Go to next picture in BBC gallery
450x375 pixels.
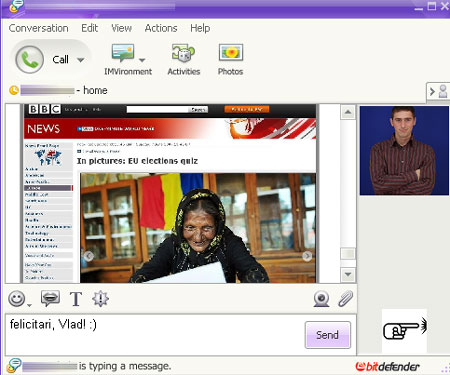[x=307, y=256]
